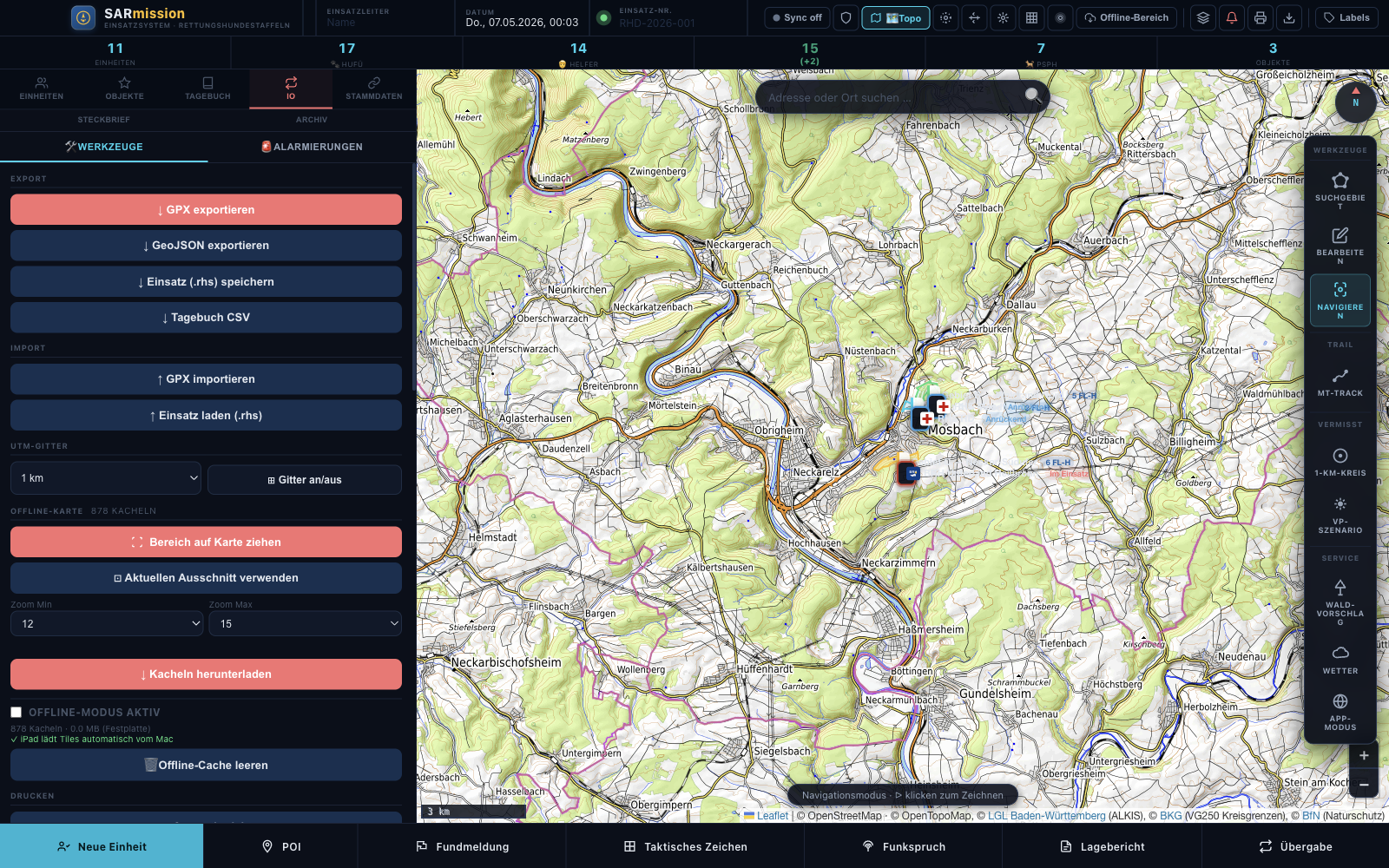
Task: Toggle Labels on the map
Action: pyautogui.click(x=1346, y=17)
